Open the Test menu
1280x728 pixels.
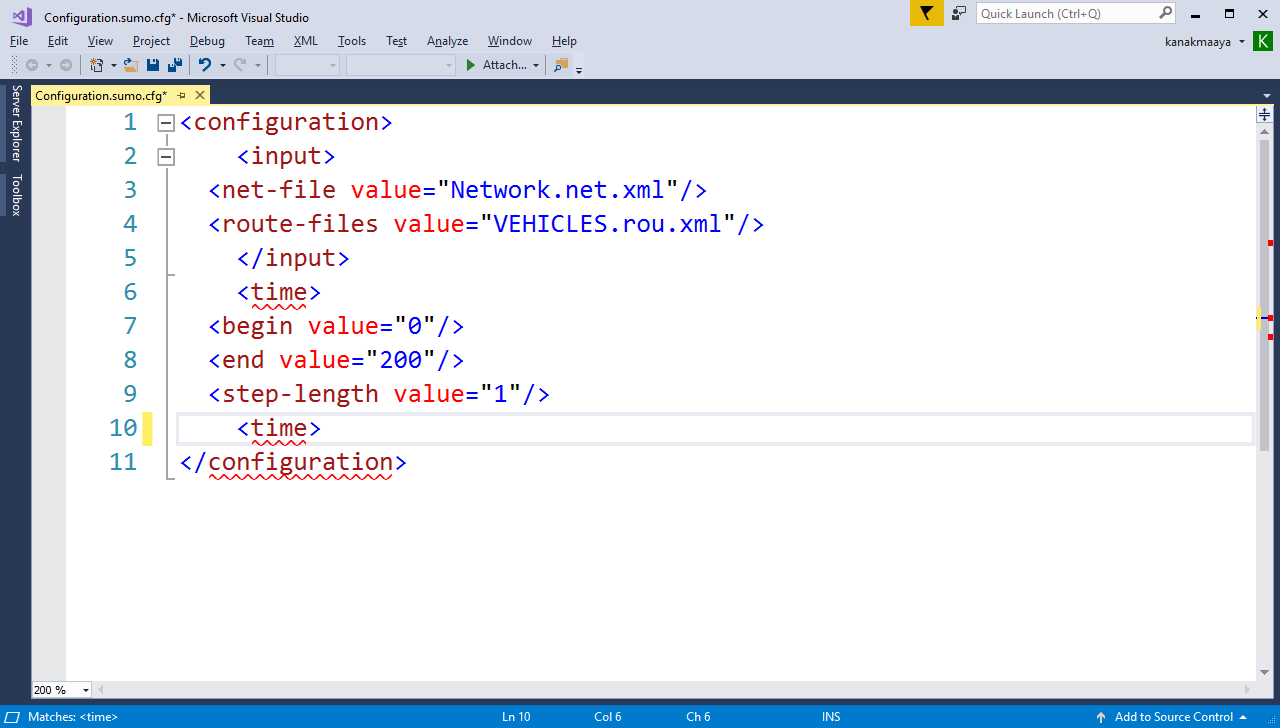[x=396, y=41]
